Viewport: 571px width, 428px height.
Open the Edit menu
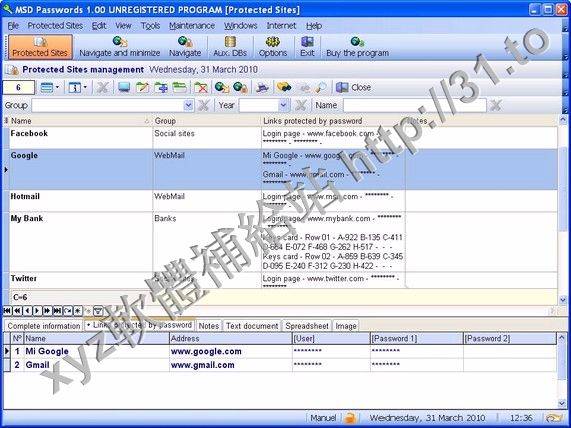click(99, 26)
